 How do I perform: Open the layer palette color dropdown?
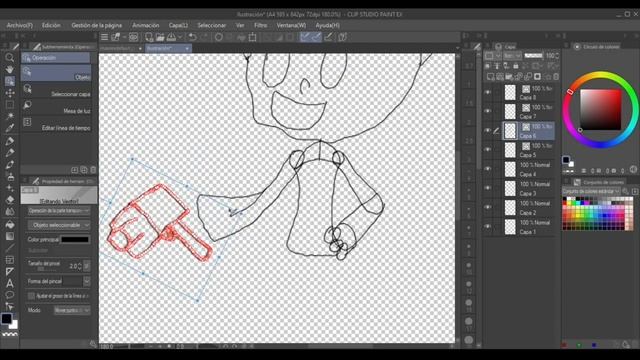tap(493, 56)
